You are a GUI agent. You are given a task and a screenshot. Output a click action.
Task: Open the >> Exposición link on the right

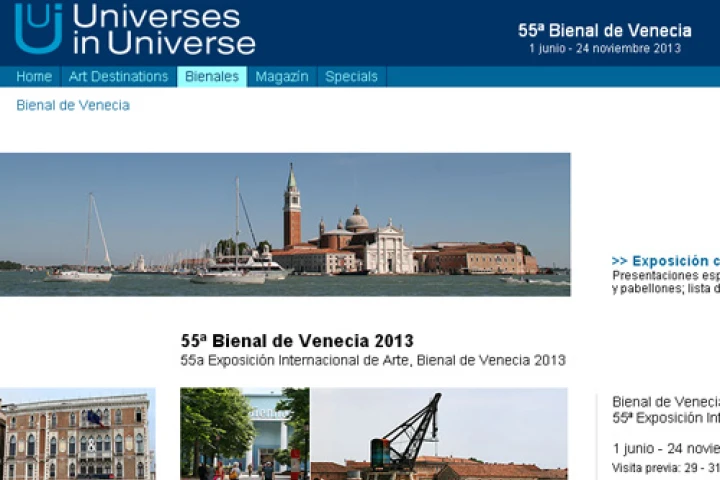(665, 261)
